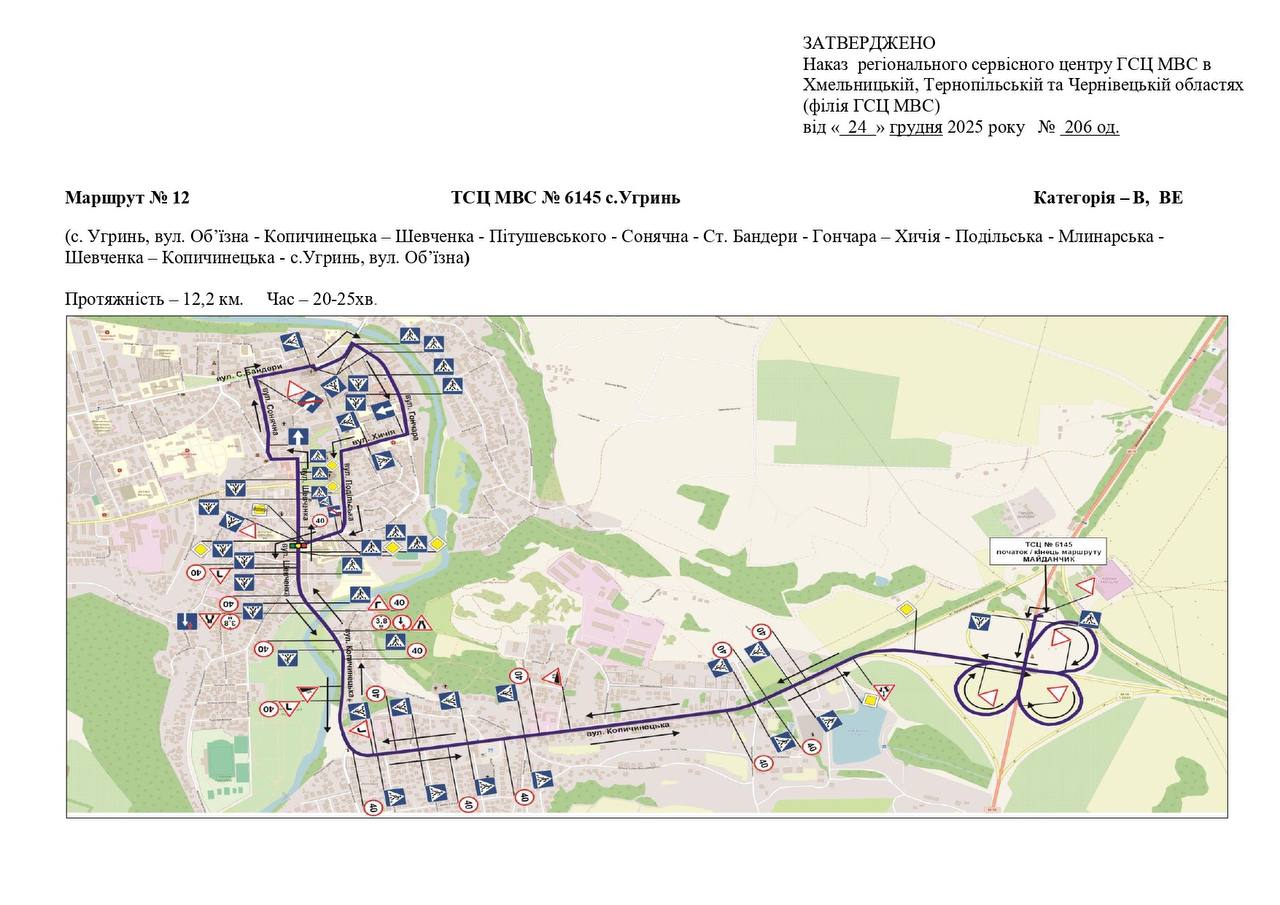Select the ЗАТВЕРДЖЕНО approval heading
Screen dimensions: 1280x905
coord(868,43)
